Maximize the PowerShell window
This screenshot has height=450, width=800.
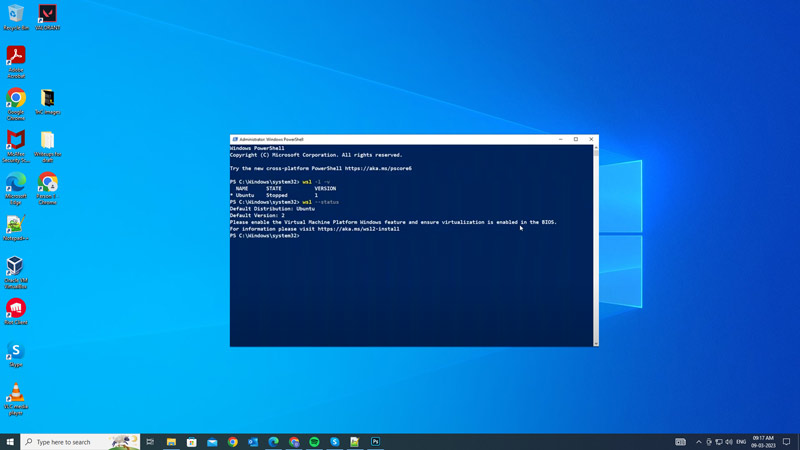(x=576, y=139)
